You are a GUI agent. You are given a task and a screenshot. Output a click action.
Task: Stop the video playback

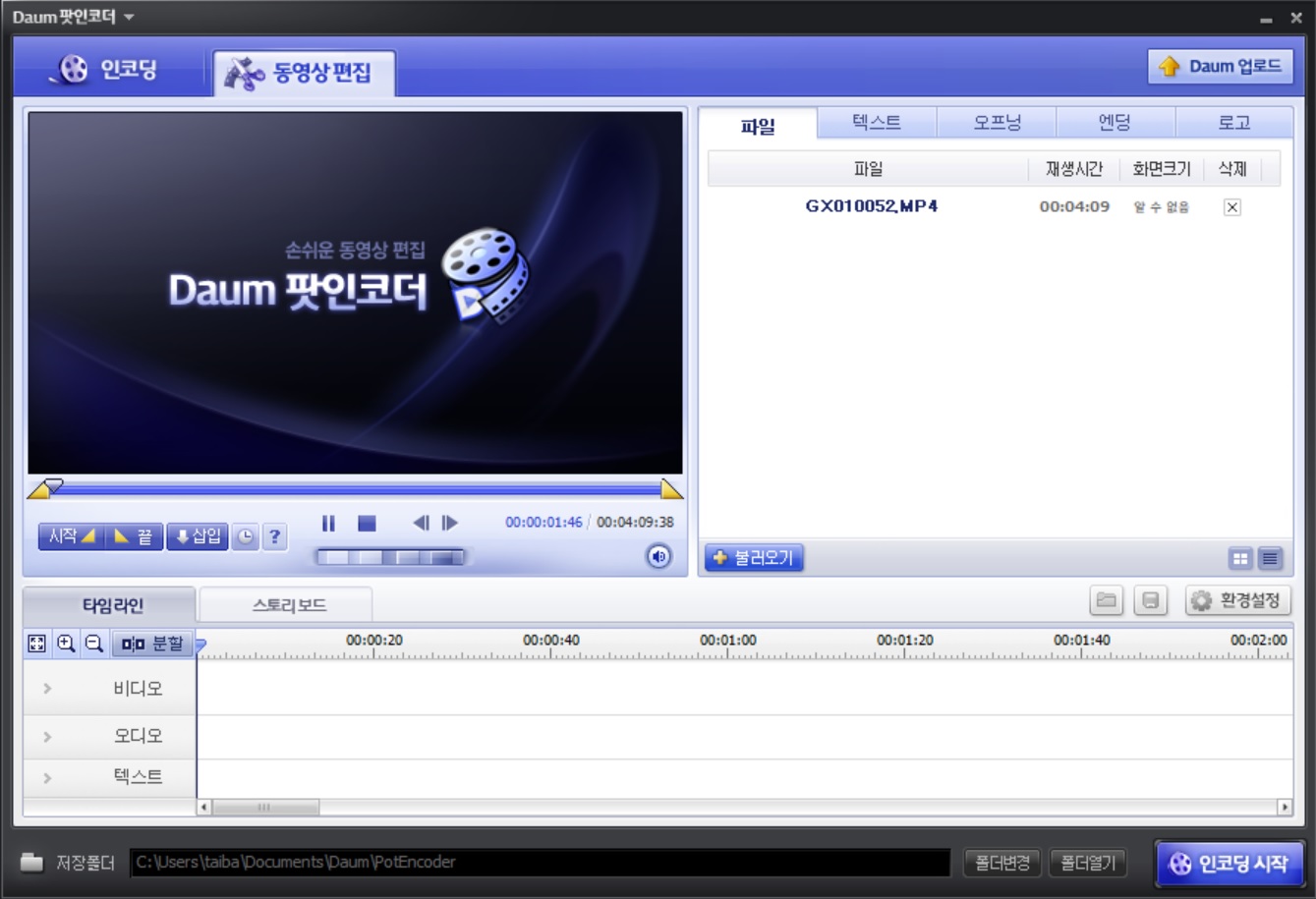point(367,524)
